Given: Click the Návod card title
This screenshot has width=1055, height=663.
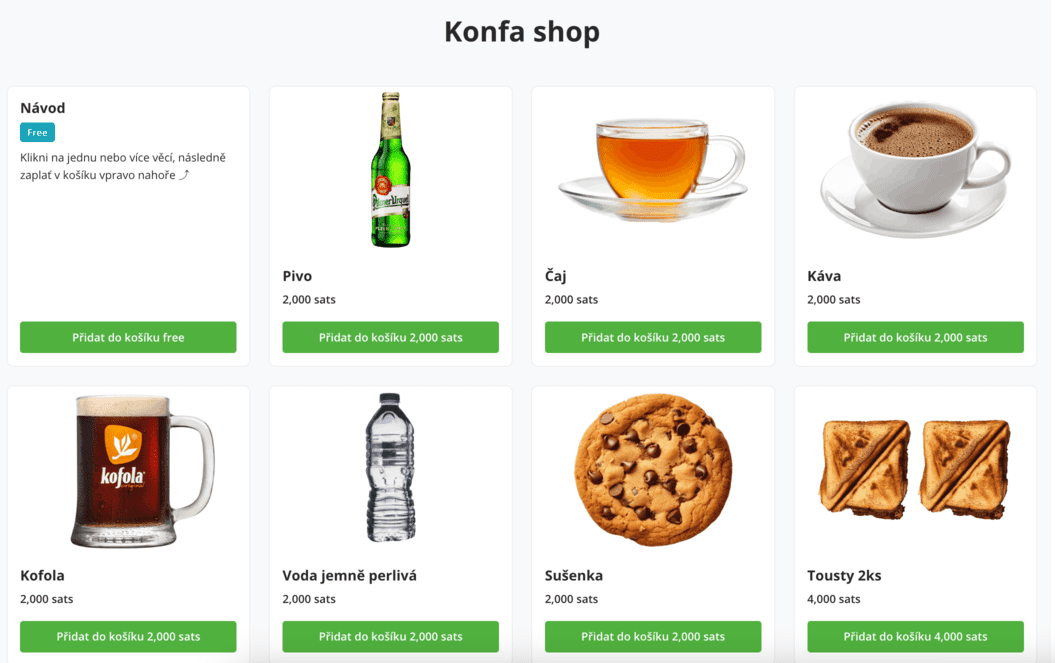Looking at the screenshot, I should 43,108.
